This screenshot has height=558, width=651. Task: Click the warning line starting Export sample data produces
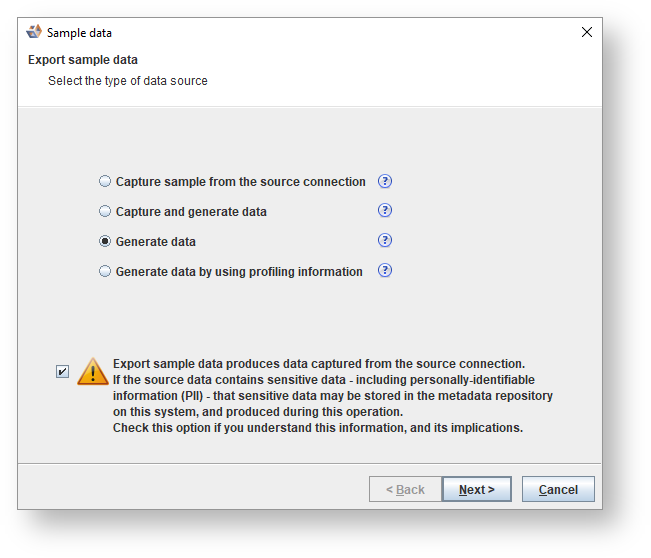click(x=319, y=364)
